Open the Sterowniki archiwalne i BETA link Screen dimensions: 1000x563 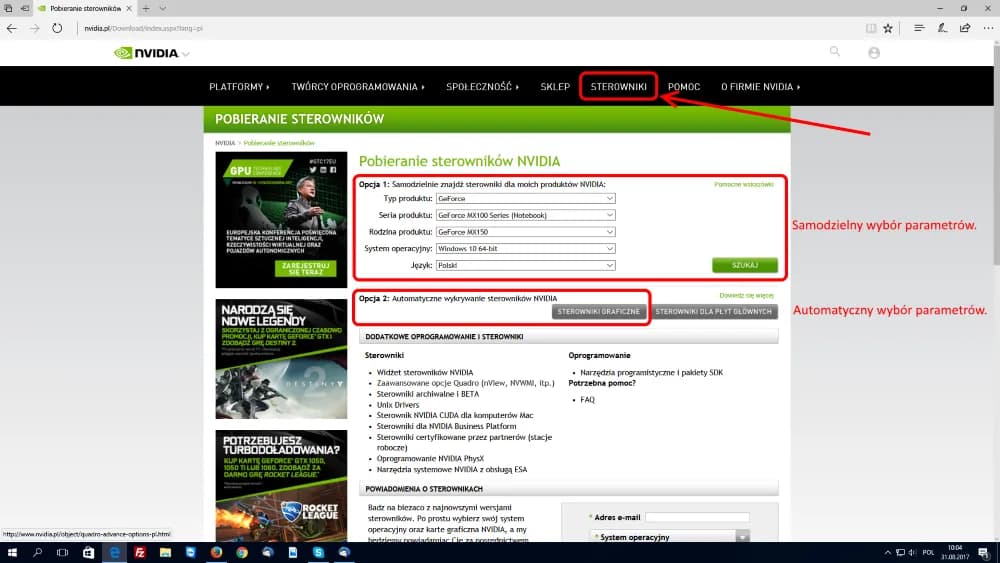pos(427,394)
